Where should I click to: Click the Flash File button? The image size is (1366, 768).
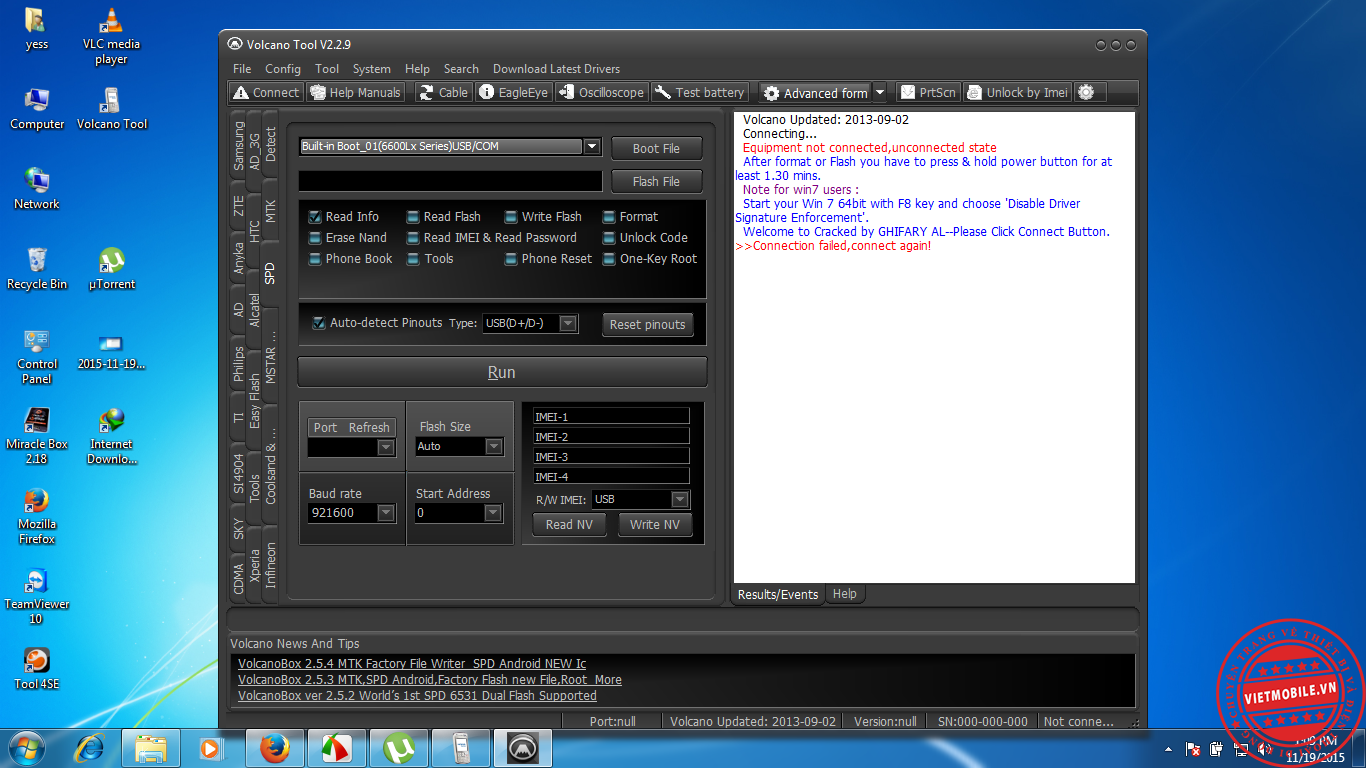tap(656, 181)
